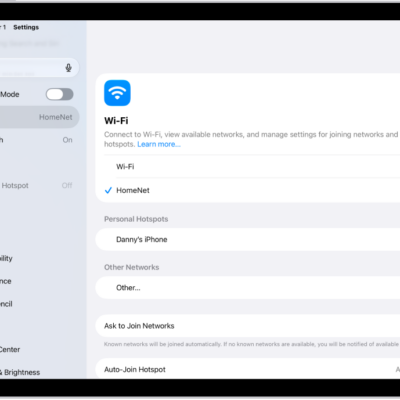
Task: Toggle the Mode switch in sidebar
Action: (60, 94)
